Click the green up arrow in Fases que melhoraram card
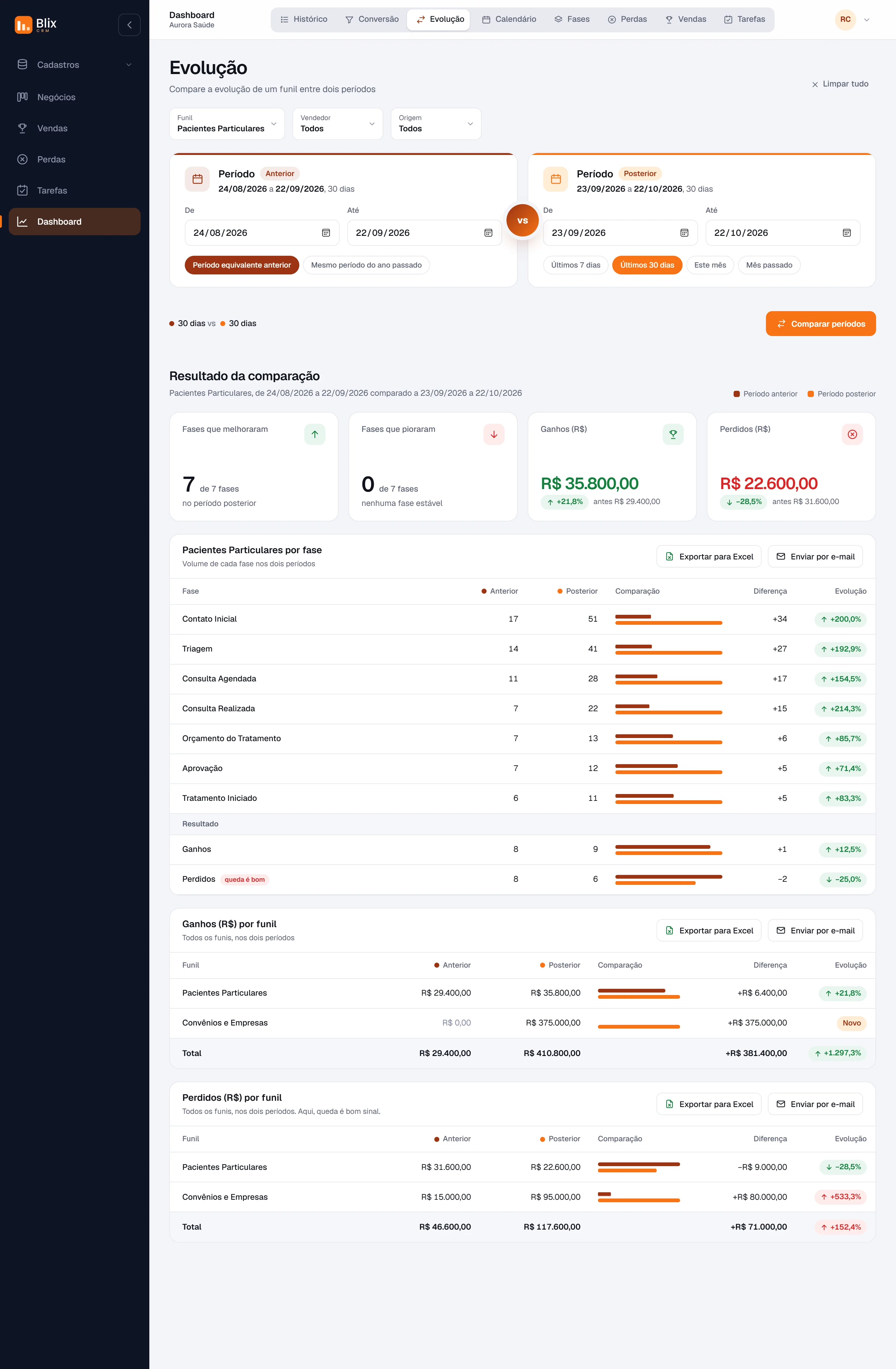 tap(315, 434)
